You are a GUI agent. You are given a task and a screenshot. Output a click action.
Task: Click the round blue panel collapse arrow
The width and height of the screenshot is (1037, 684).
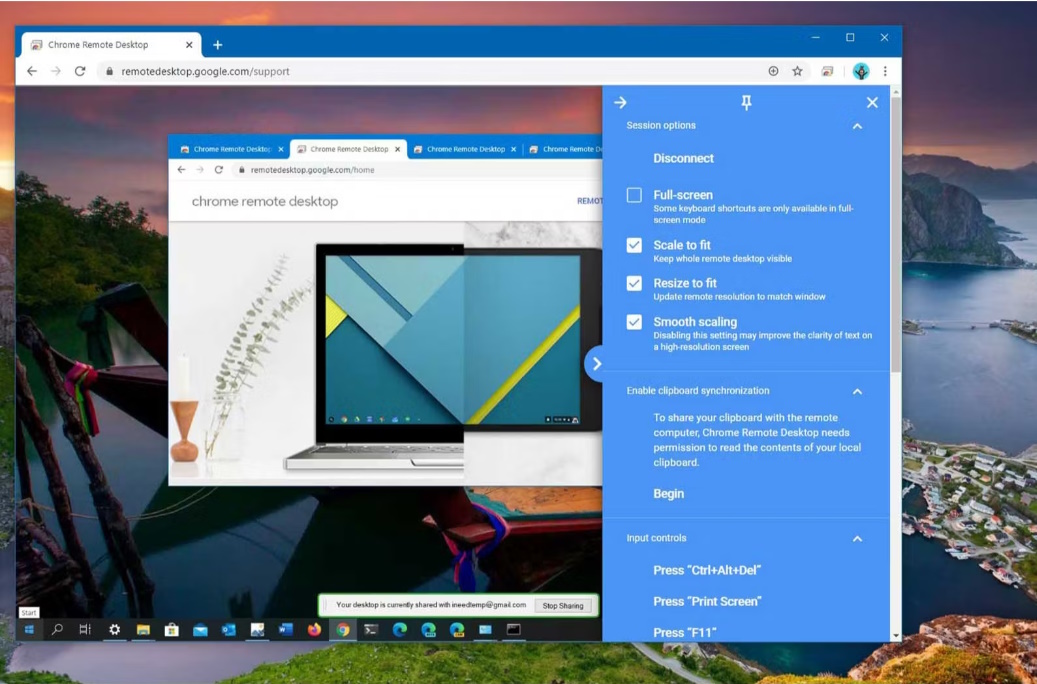point(596,364)
